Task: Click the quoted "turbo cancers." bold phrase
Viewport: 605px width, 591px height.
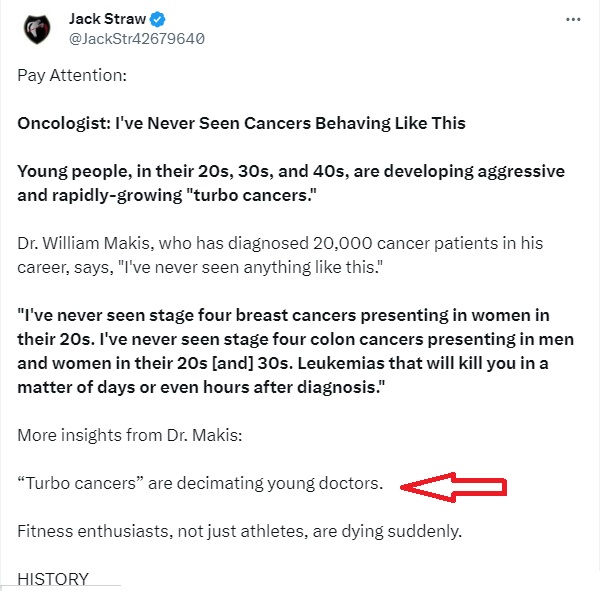Action: click(252, 195)
